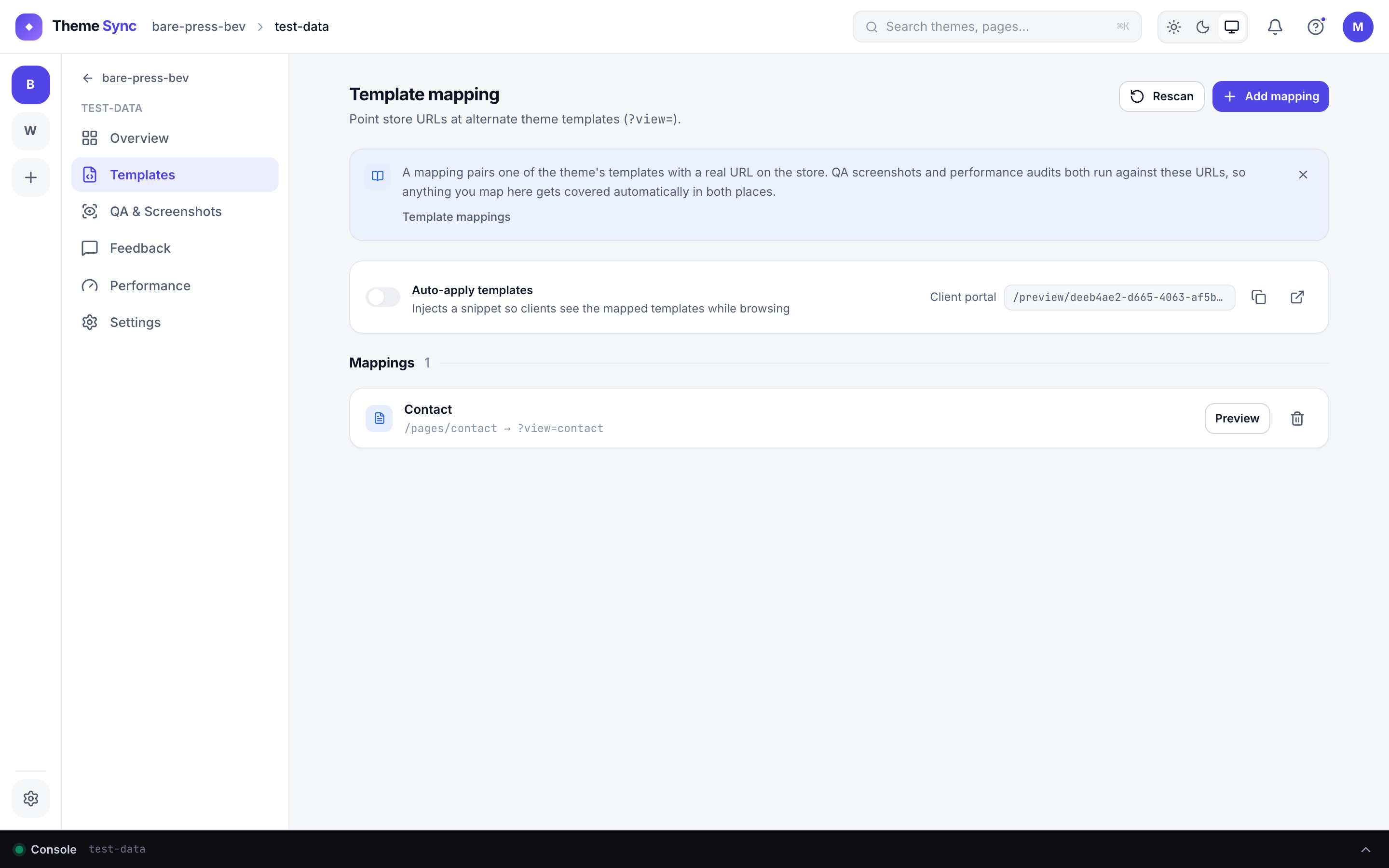
Task: Go back to bare-press-bev
Action: [x=136, y=78]
